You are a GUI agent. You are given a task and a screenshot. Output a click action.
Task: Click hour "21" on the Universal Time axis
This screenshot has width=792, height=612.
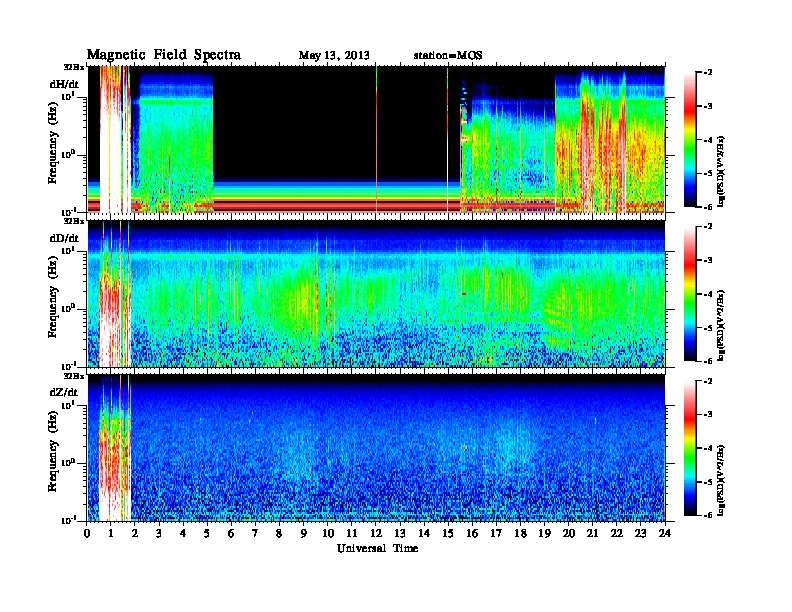[x=592, y=533]
